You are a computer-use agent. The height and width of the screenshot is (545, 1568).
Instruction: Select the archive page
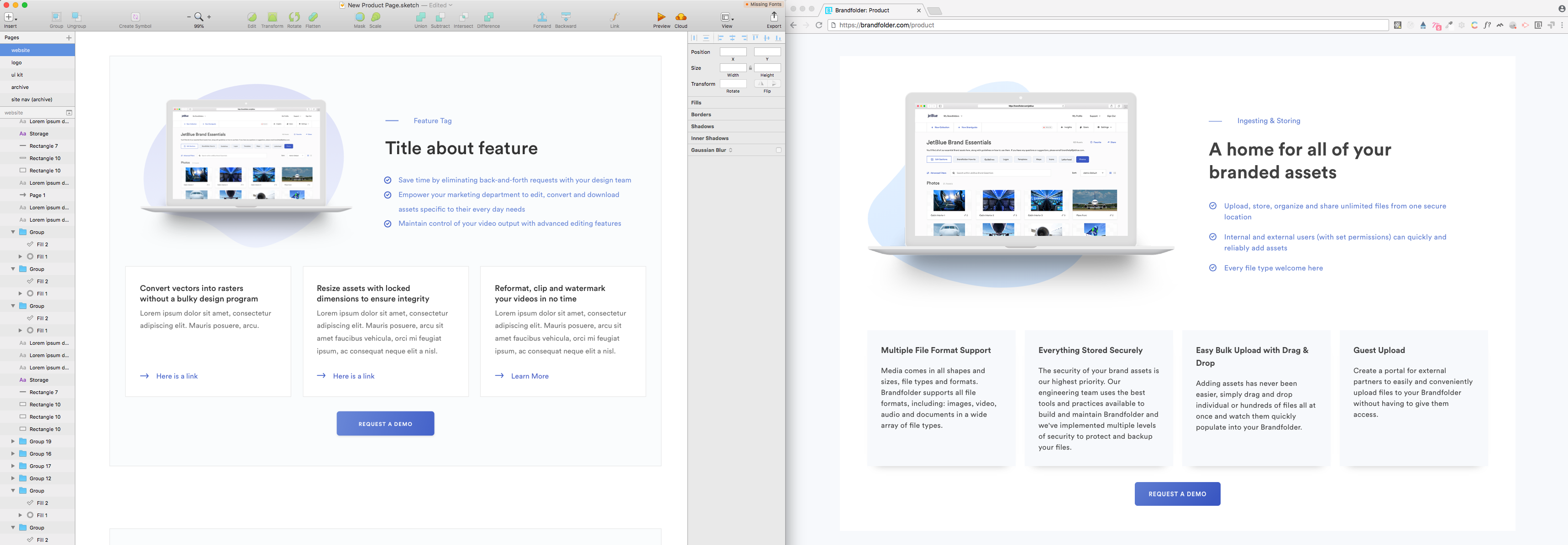pos(38,87)
